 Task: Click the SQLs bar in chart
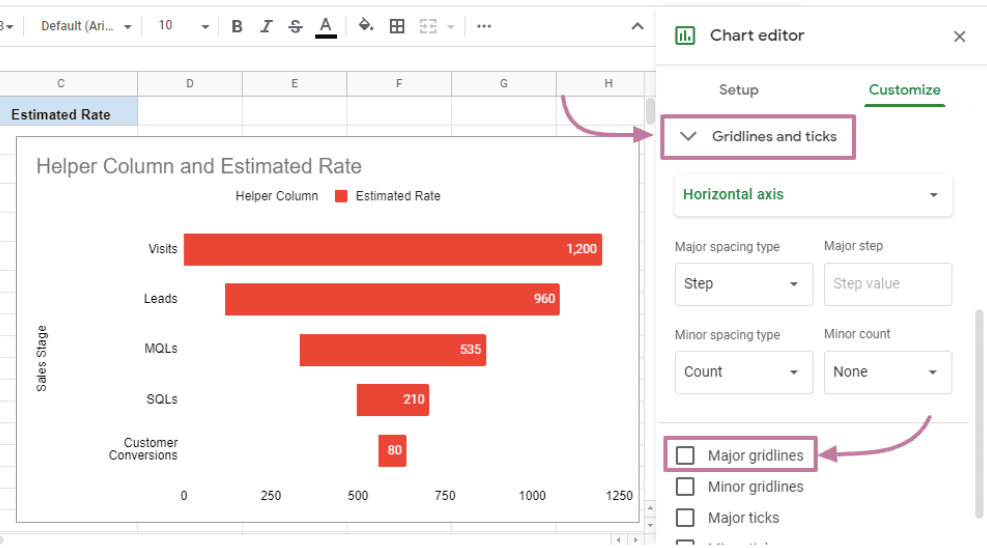[393, 400]
